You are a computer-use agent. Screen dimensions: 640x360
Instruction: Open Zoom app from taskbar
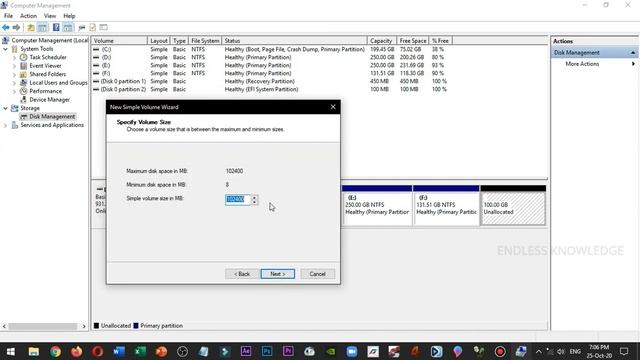coord(352,351)
